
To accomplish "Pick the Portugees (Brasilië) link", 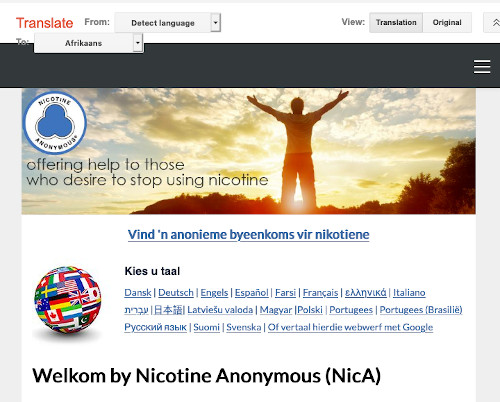I will coord(421,310).
